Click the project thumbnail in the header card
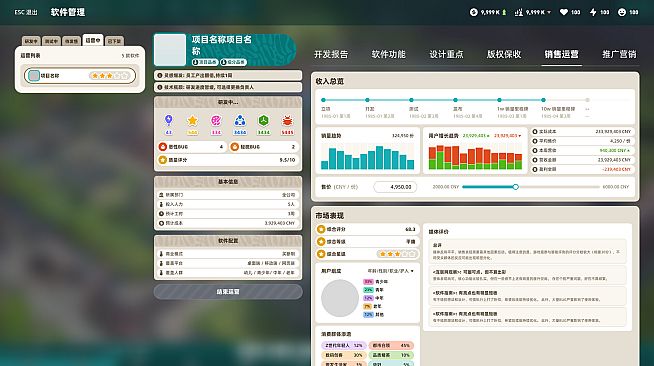 pyautogui.click(x=170, y=50)
